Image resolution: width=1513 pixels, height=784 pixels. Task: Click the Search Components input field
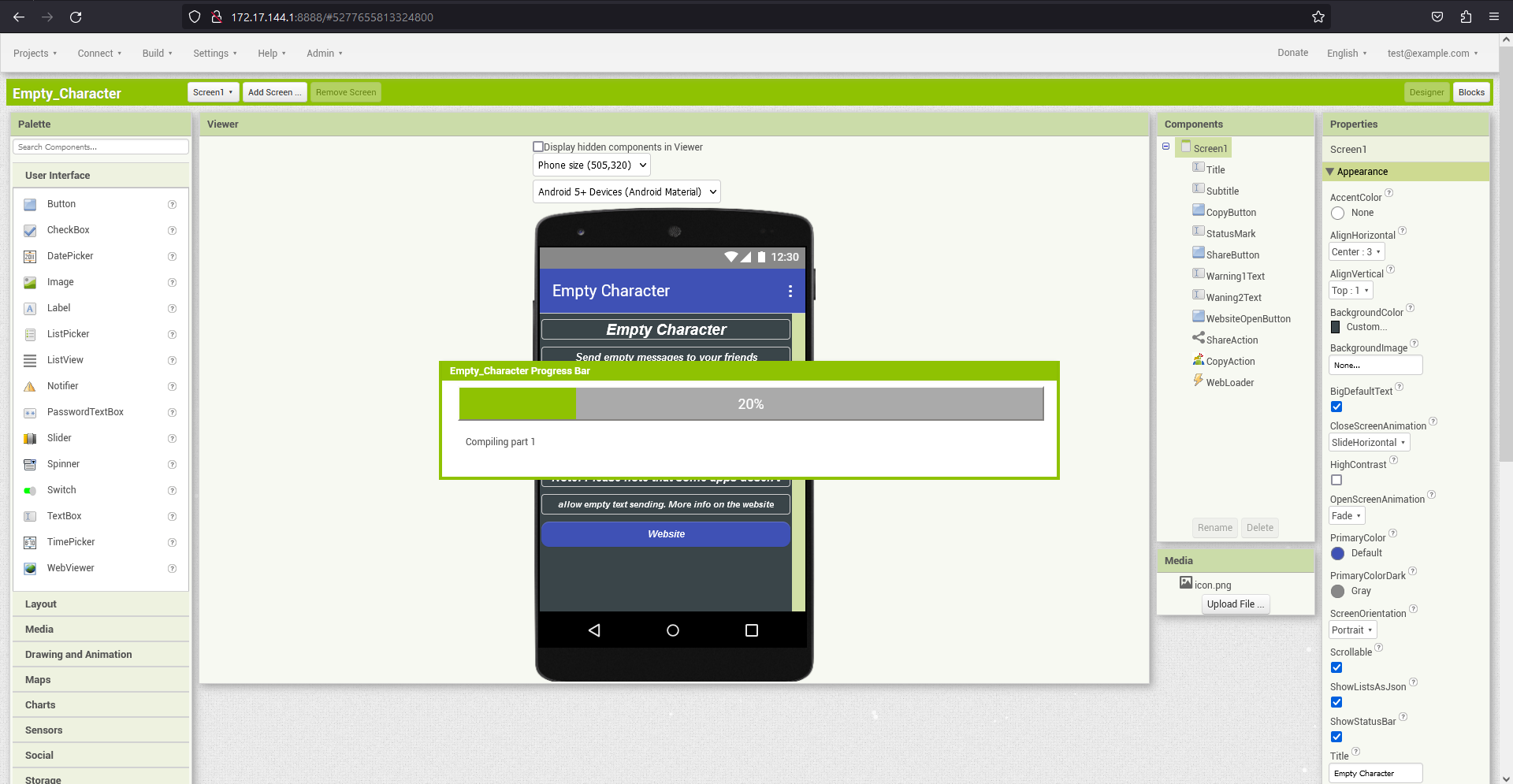[101, 147]
